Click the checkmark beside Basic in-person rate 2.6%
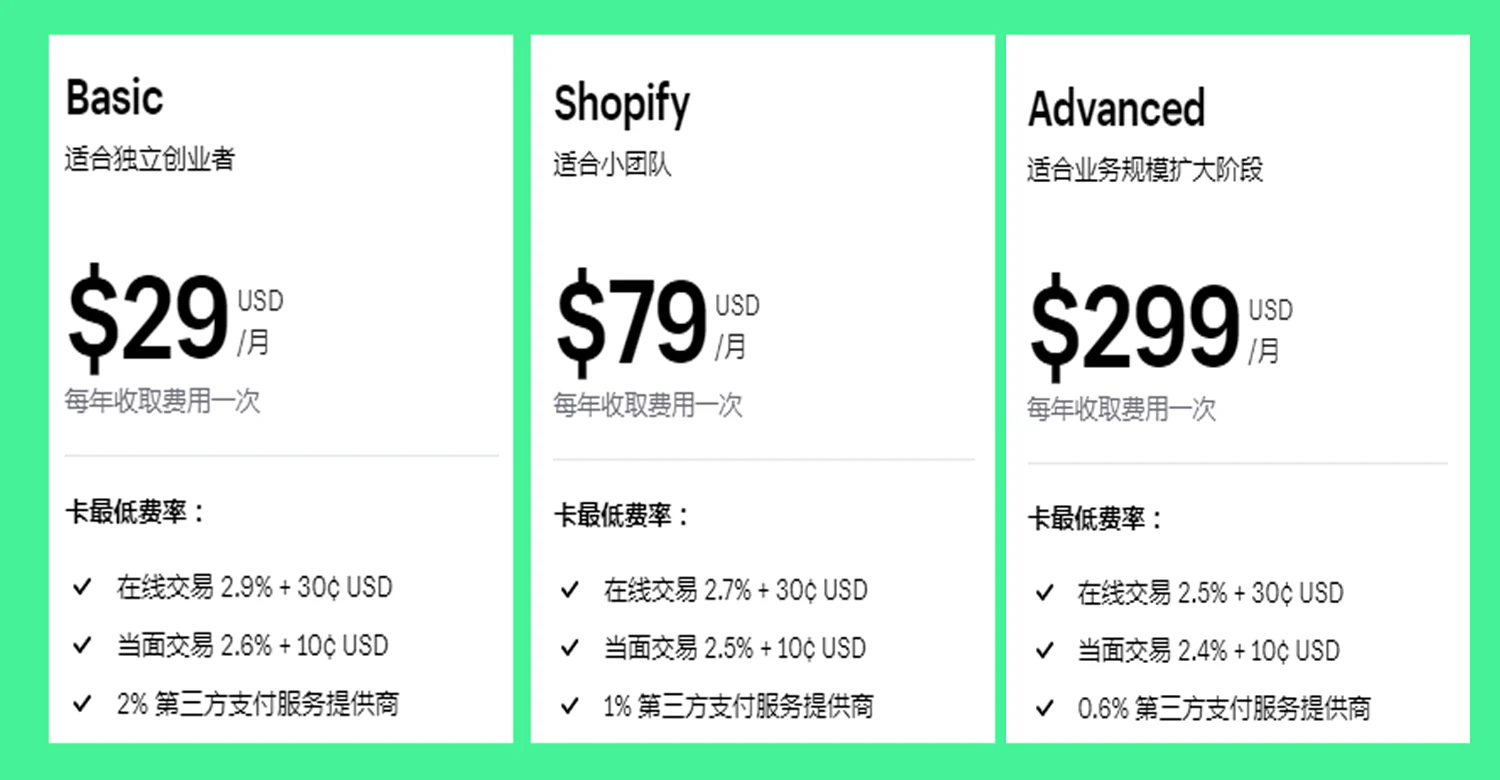 coord(82,645)
